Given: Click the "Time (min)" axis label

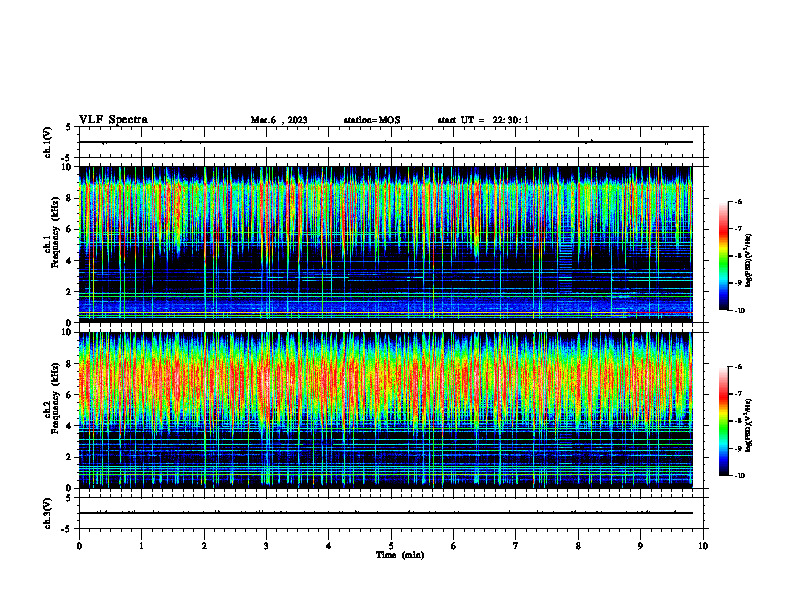Looking at the screenshot, I should coord(400,555).
